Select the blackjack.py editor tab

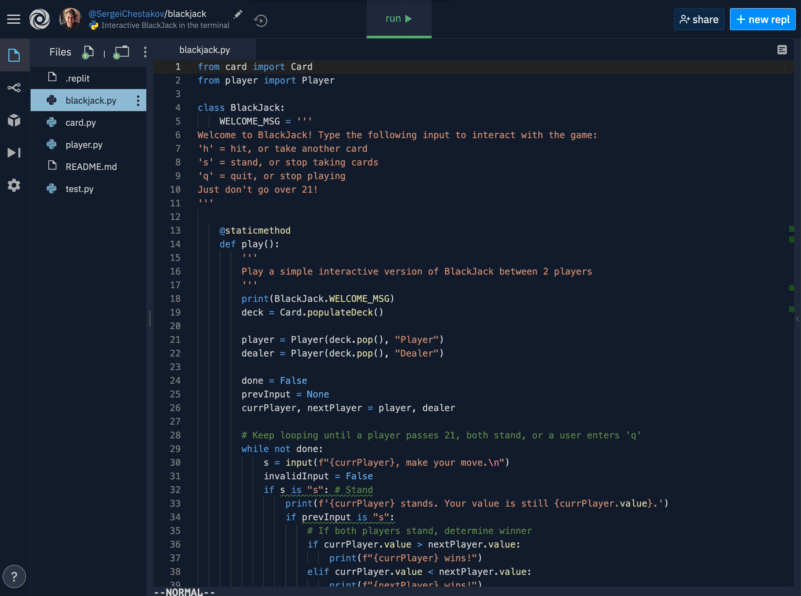(204, 49)
